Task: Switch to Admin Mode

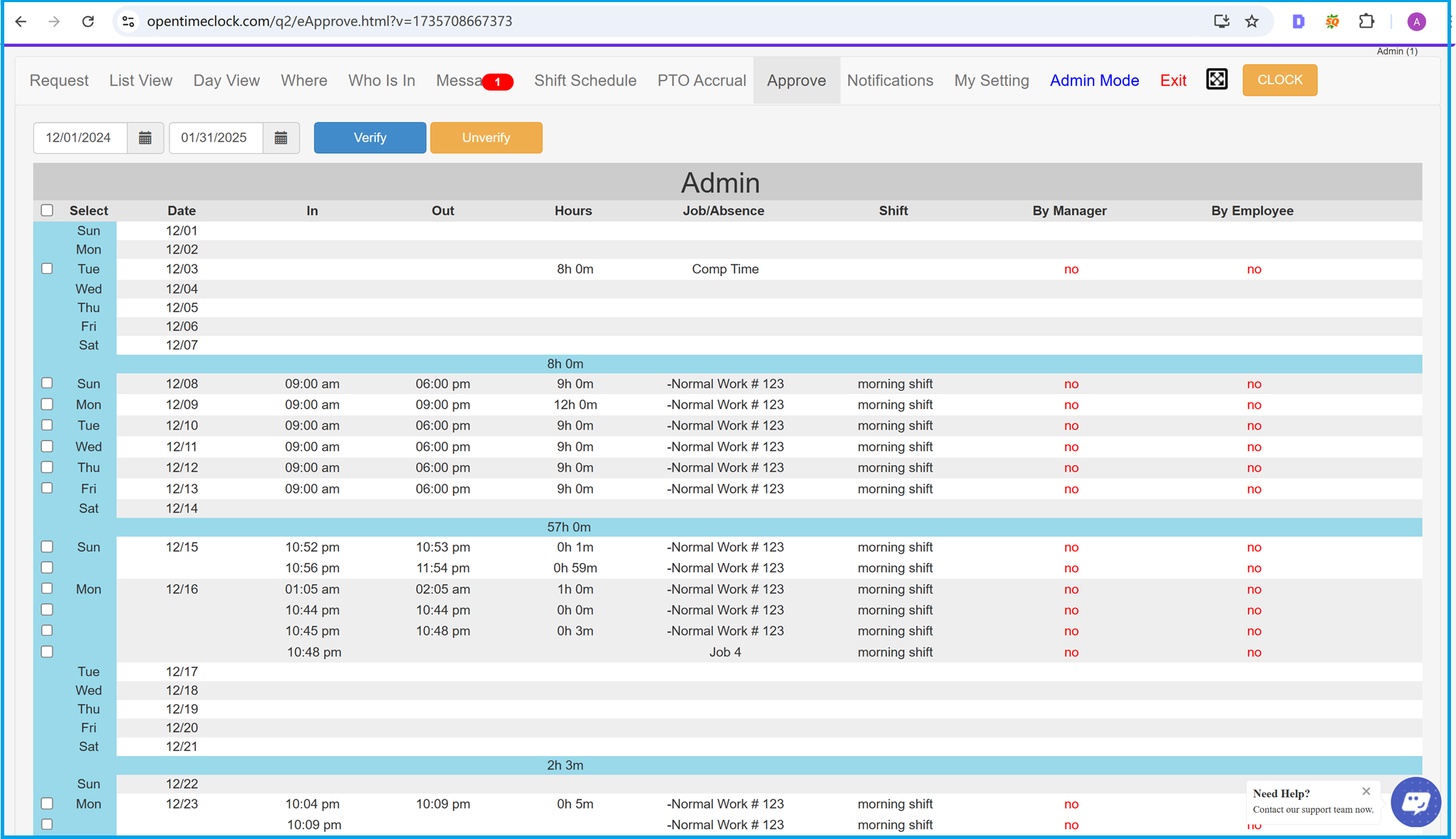Action: point(1094,81)
